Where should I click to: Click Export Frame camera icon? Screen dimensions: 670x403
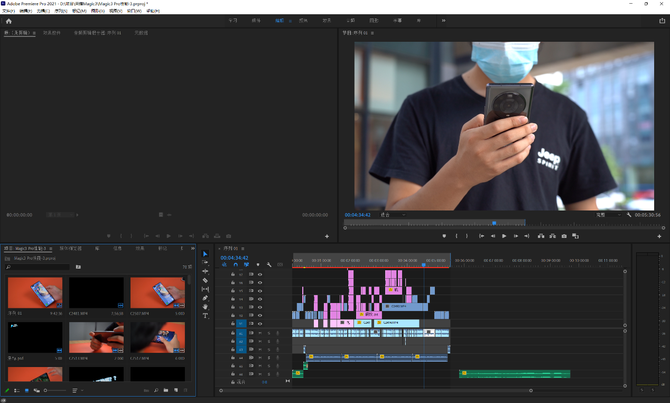point(564,236)
